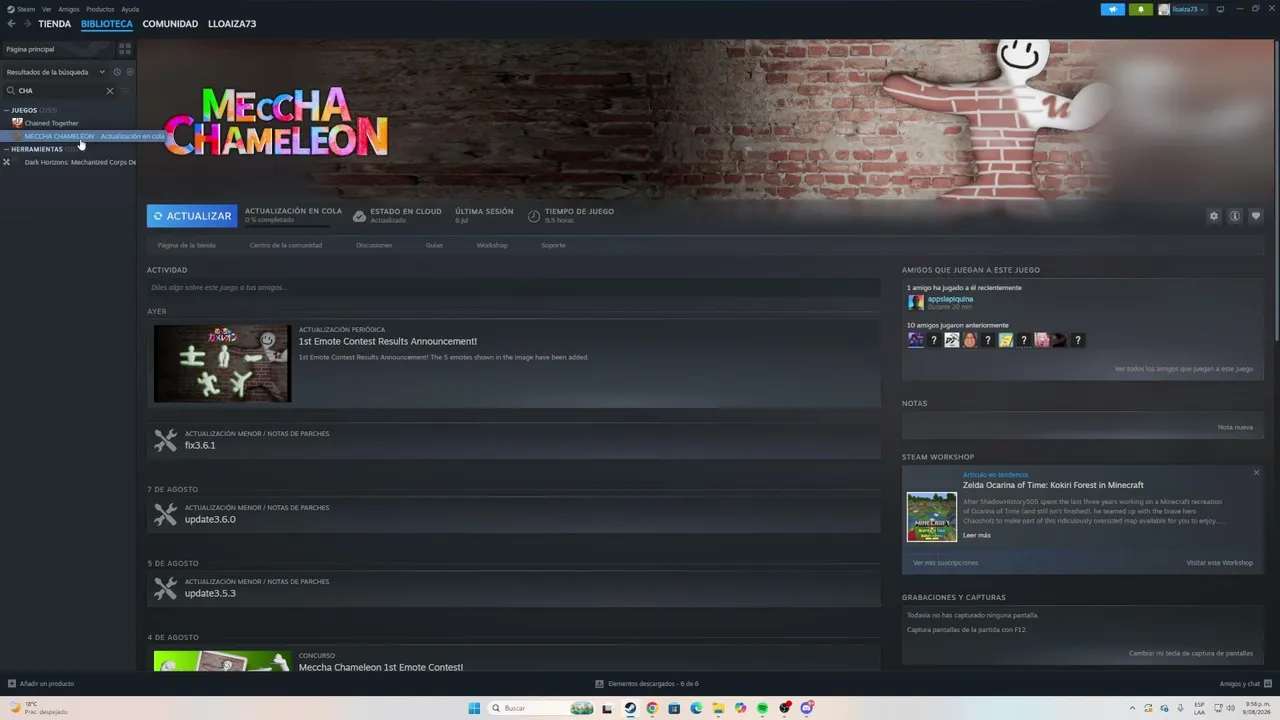1280x720 pixels.
Task: Select the BIBLIOTECA tab
Action: point(107,24)
